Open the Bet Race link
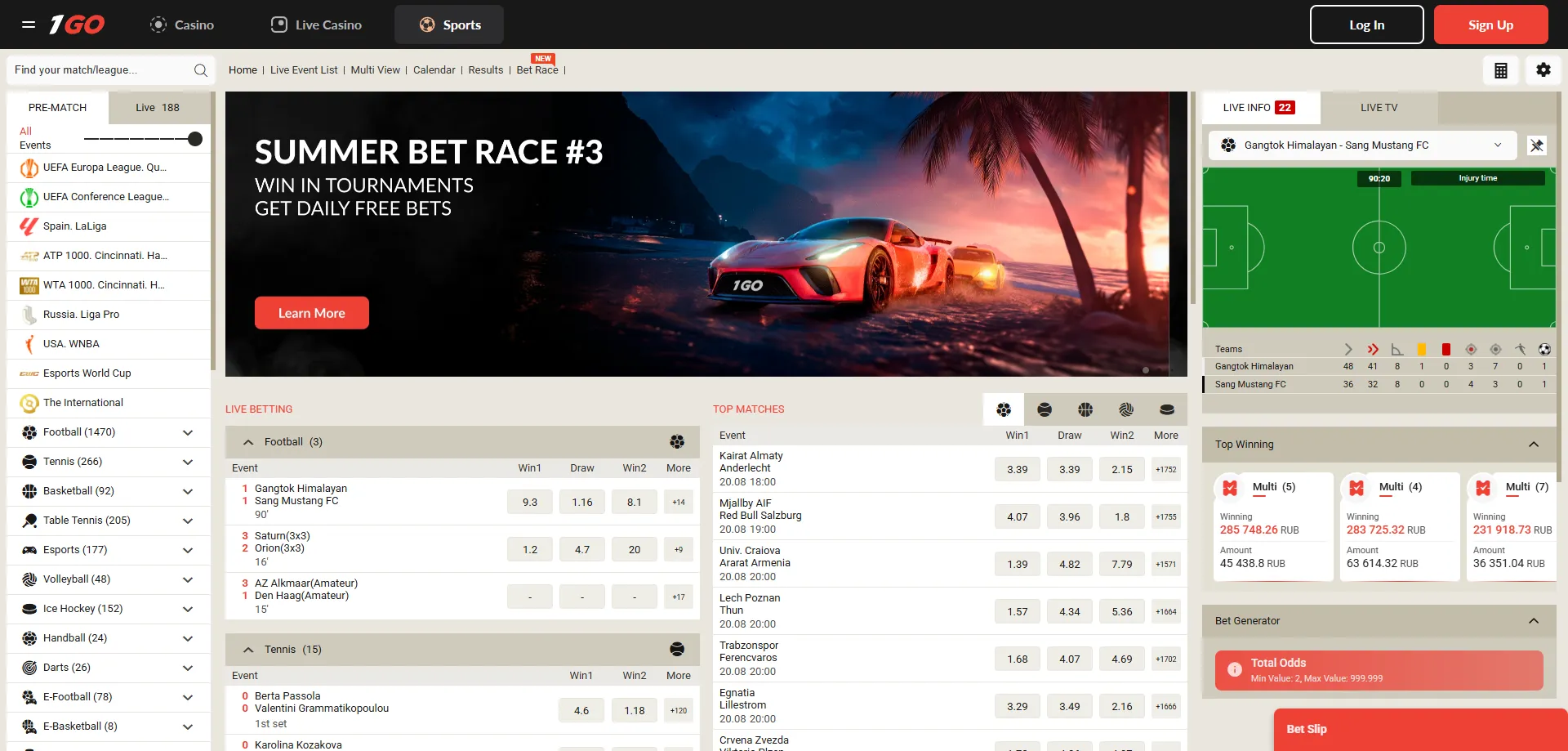The width and height of the screenshot is (1568, 751). pyautogui.click(x=537, y=70)
